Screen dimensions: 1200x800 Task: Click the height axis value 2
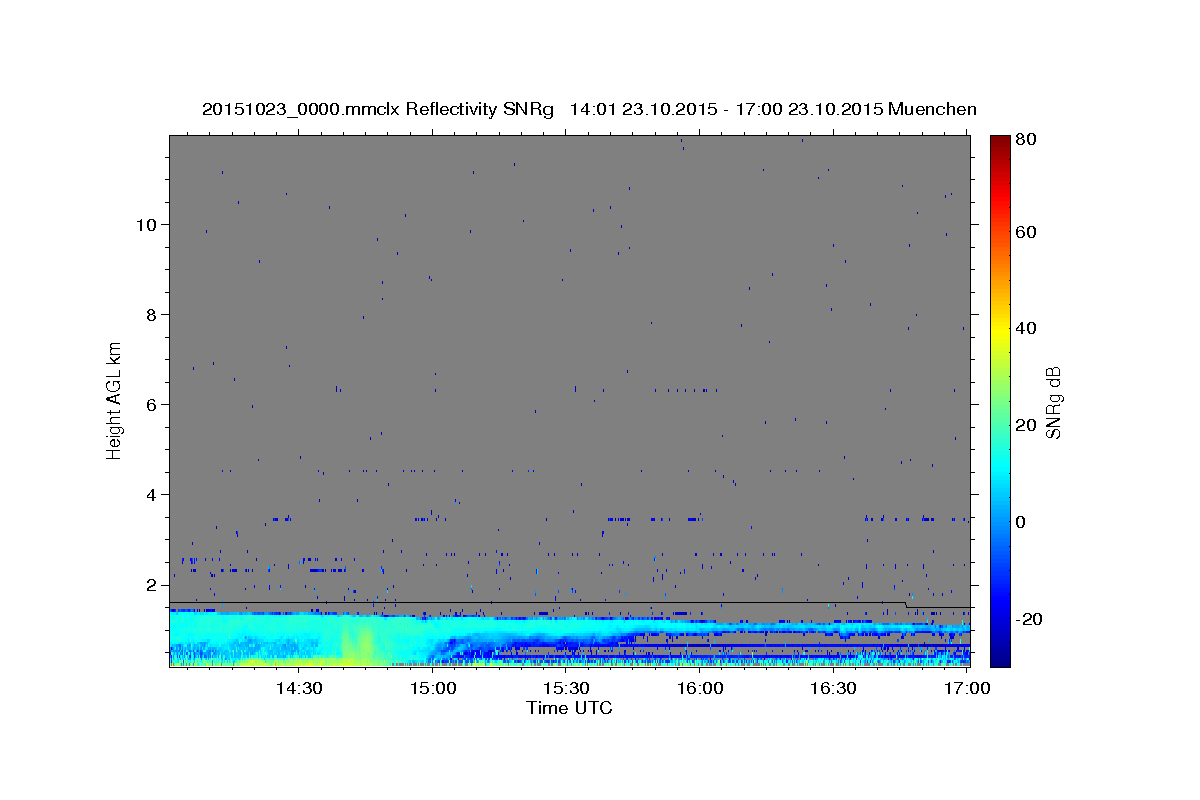click(x=154, y=584)
